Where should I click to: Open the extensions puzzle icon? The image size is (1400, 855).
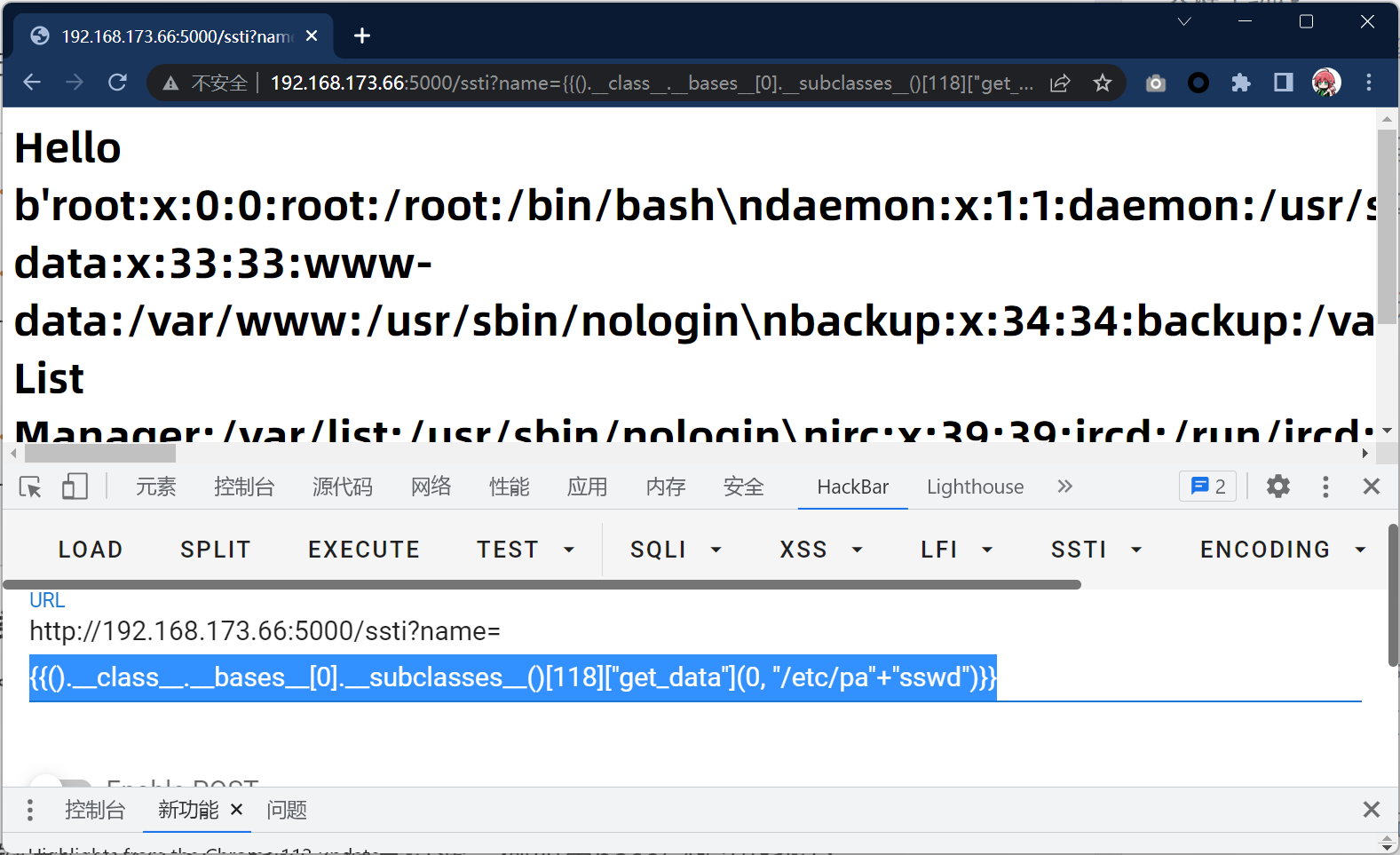(x=1240, y=83)
